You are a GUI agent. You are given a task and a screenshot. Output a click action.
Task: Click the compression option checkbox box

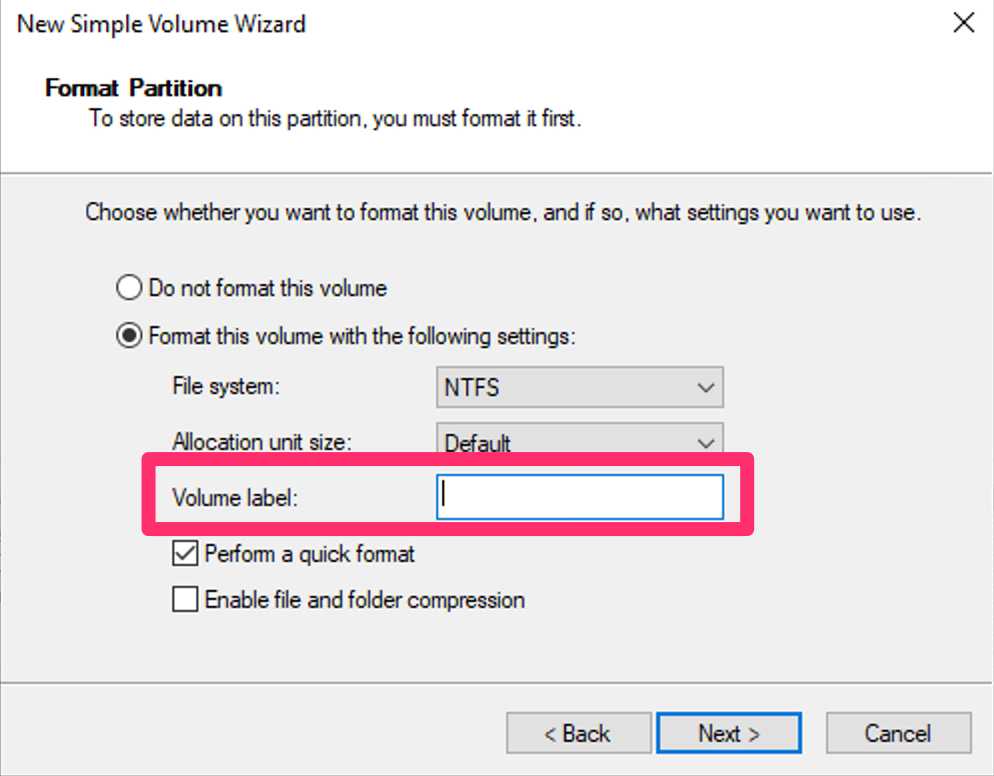tap(184, 600)
